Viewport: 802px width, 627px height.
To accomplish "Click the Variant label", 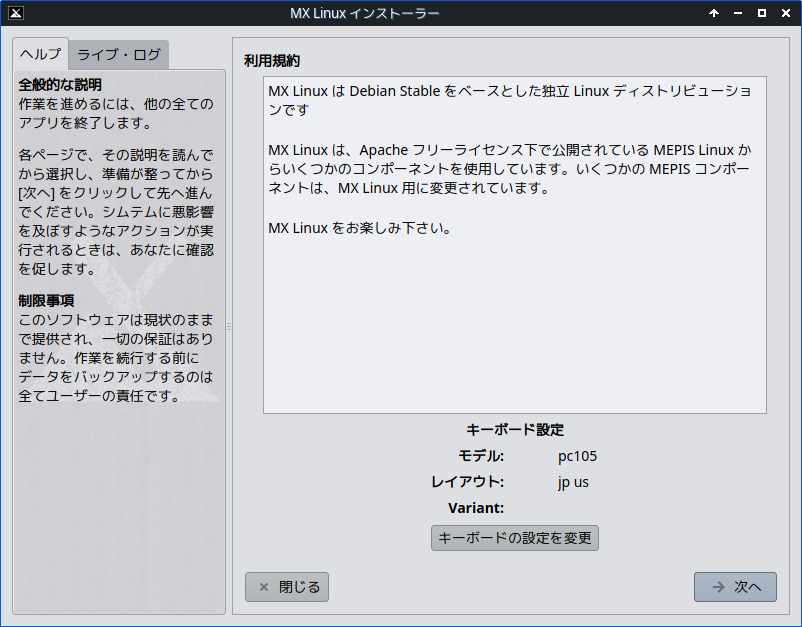I will [x=476, y=508].
